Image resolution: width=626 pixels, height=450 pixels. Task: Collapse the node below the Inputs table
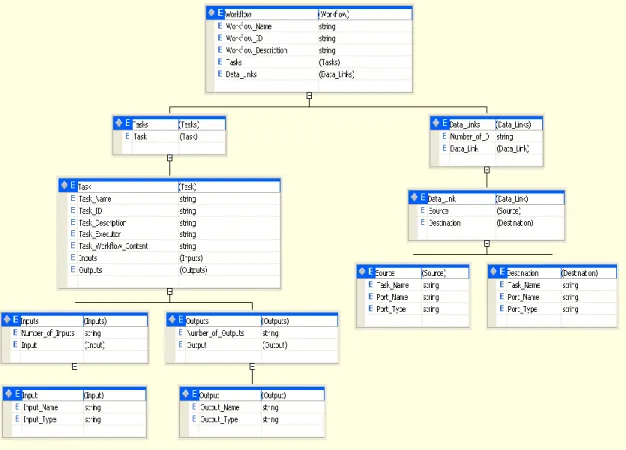point(74,367)
